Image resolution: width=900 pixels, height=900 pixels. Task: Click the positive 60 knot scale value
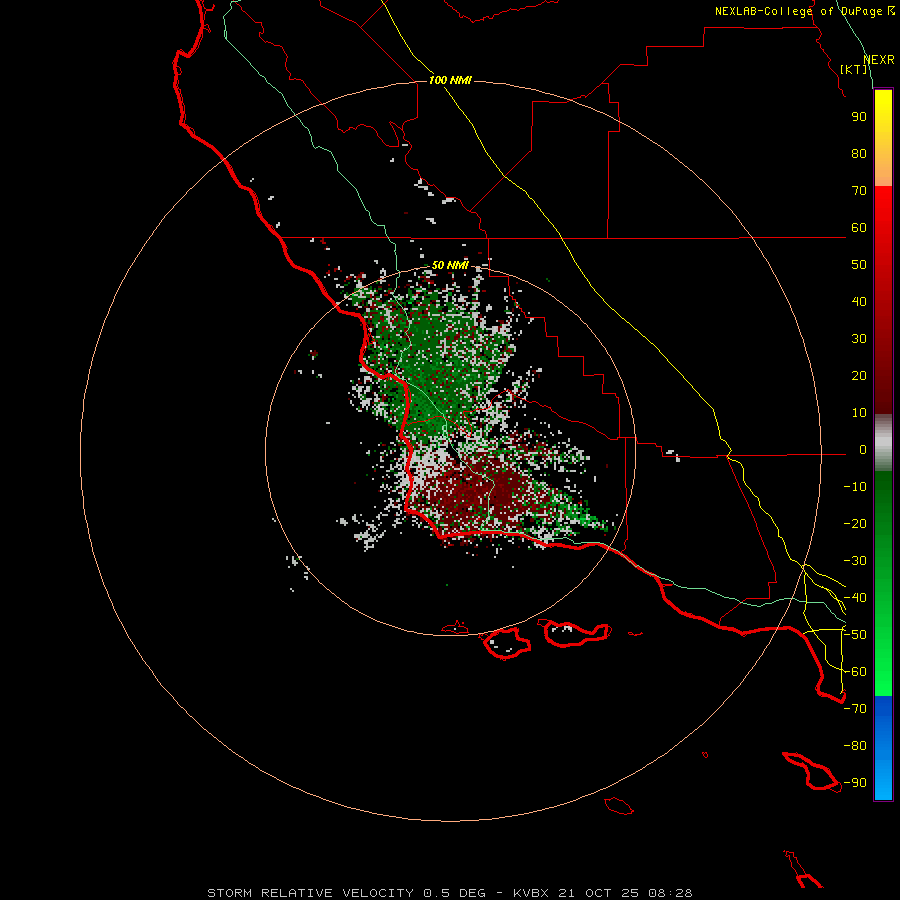click(x=859, y=228)
